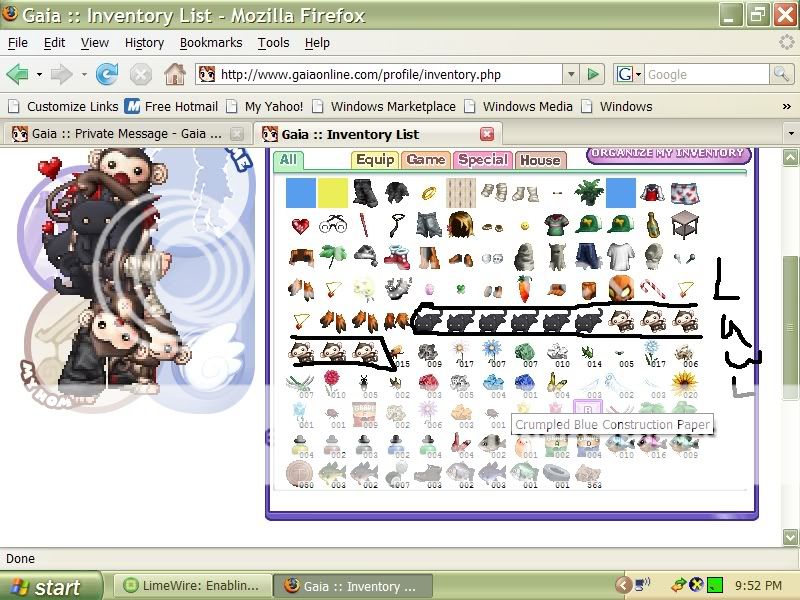This screenshot has height=600, width=800.
Task: Click Organize My Inventory button
Action: tap(667, 154)
